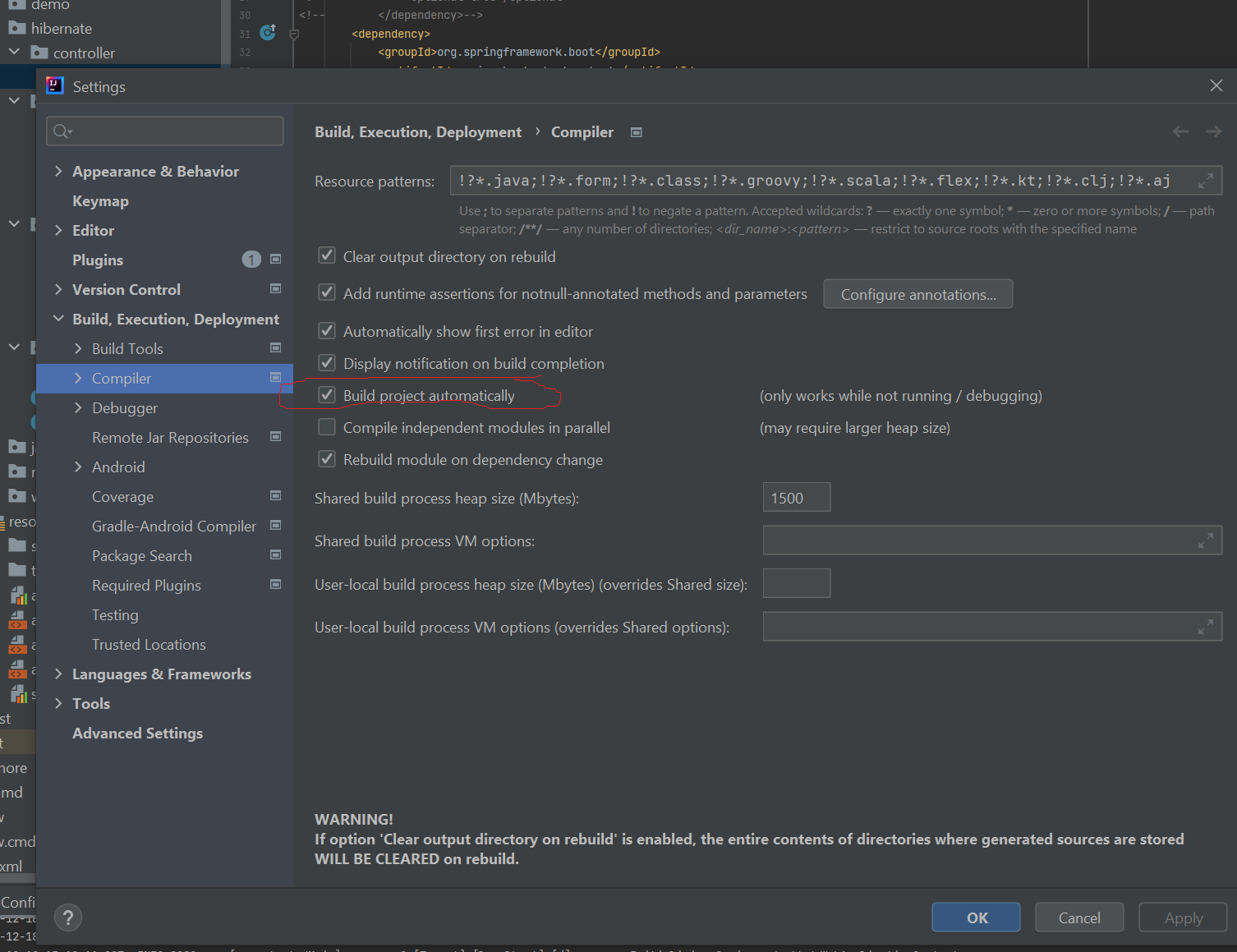Image resolution: width=1237 pixels, height=952 pixels.
Task: Click the controller folder icon in the project tree
Action: point(39,53)
